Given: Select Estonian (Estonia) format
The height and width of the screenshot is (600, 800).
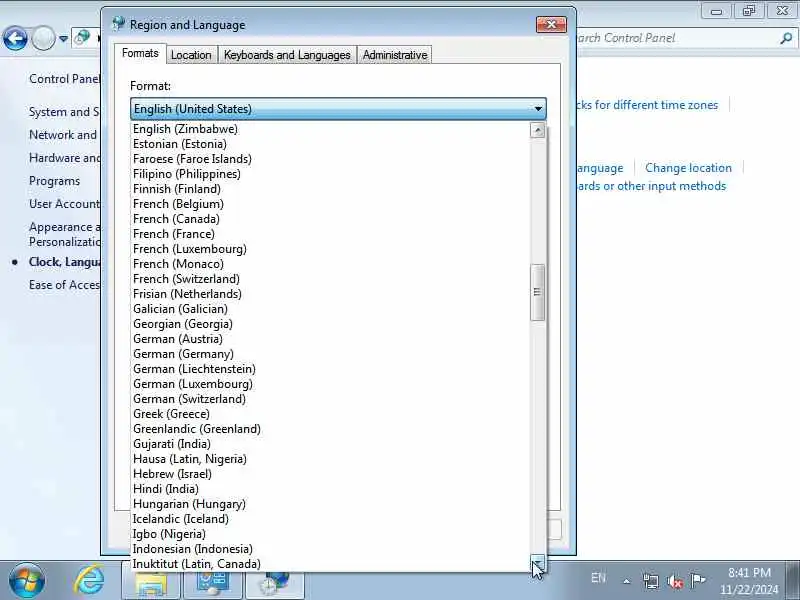Looking at the screenshot, I should tap(331, 144).
